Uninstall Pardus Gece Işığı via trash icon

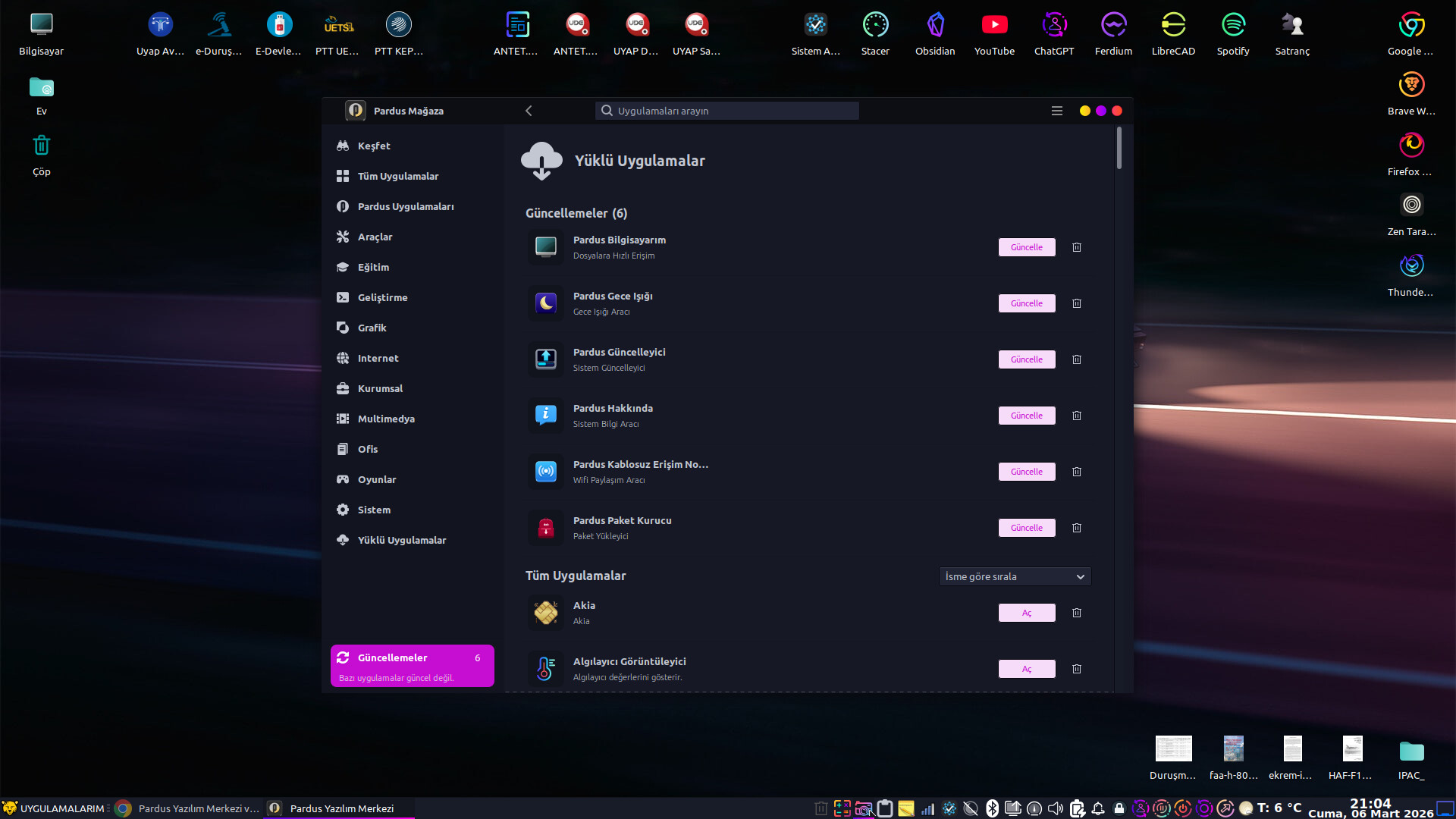[x=1076, y=303]
